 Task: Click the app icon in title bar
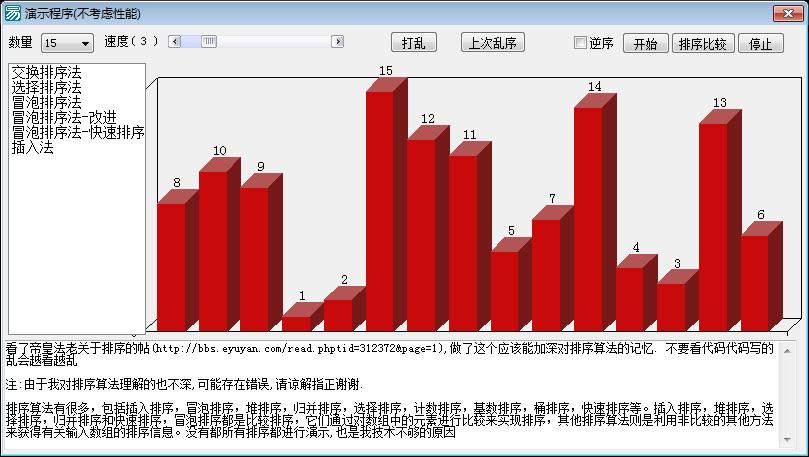(13, 13)
